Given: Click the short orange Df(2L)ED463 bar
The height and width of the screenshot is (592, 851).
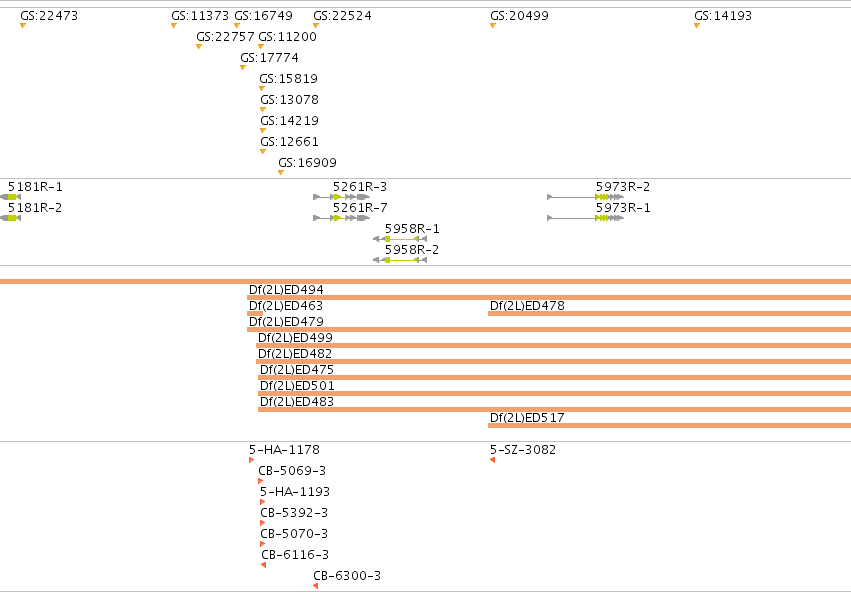Looking at the screenshot, I should (255, 314).
